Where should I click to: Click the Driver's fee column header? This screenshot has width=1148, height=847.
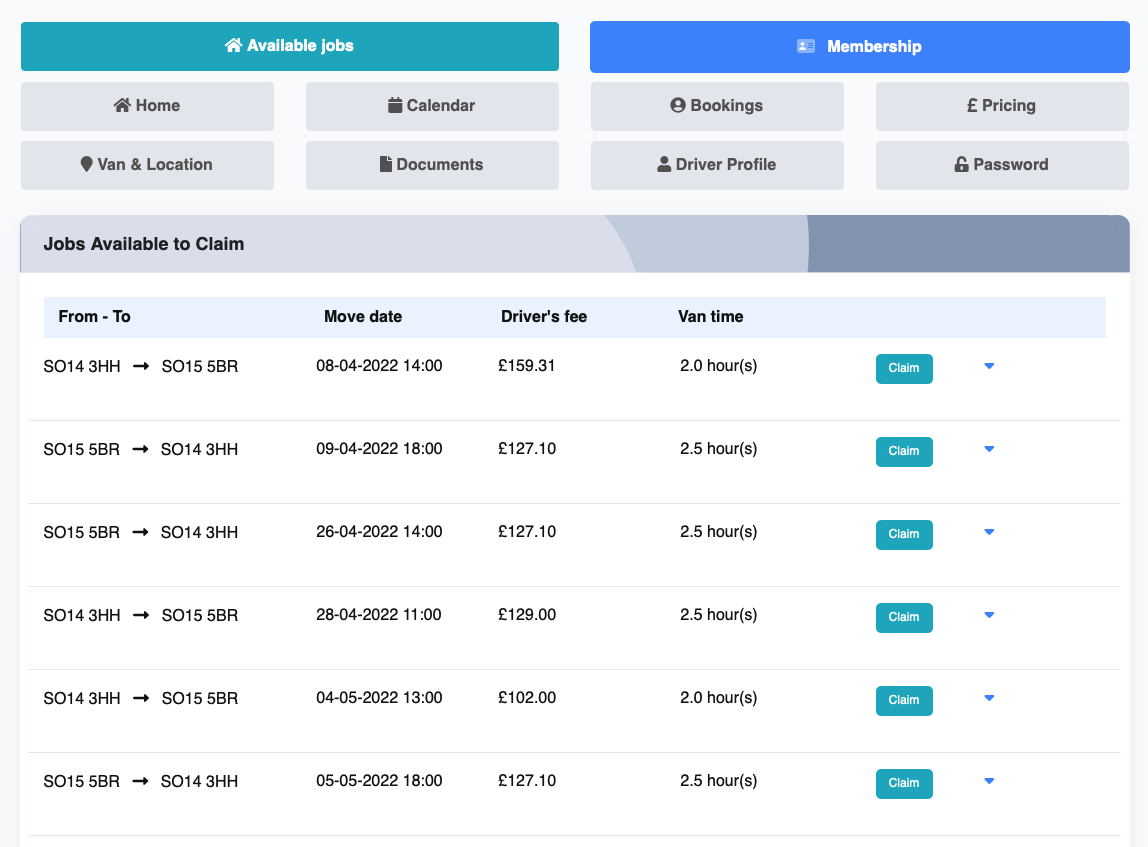click(x=544, y=316)
